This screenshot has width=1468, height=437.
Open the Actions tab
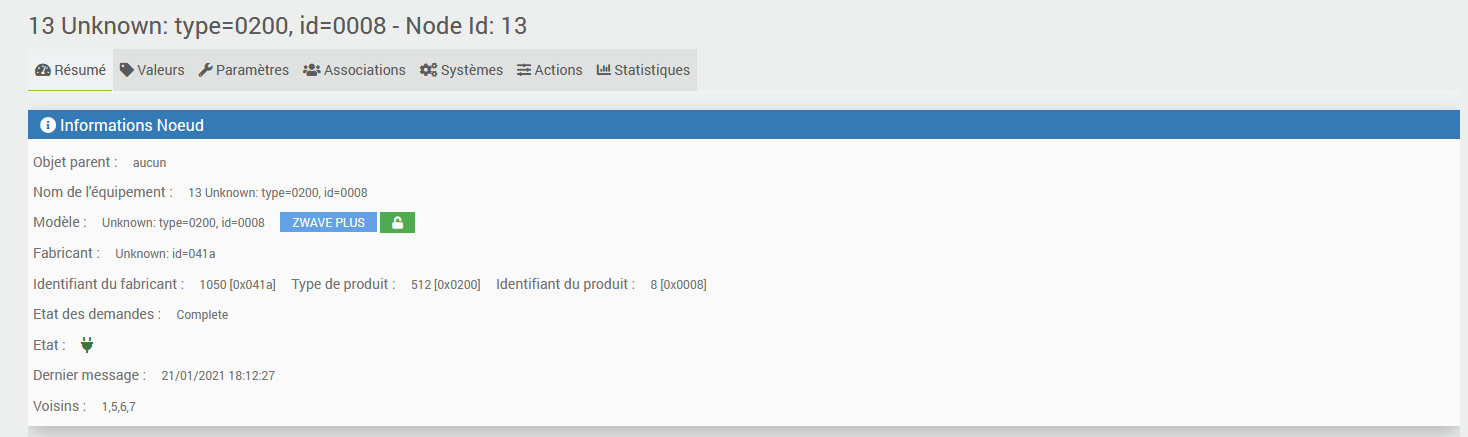click(x=549, y=70)
